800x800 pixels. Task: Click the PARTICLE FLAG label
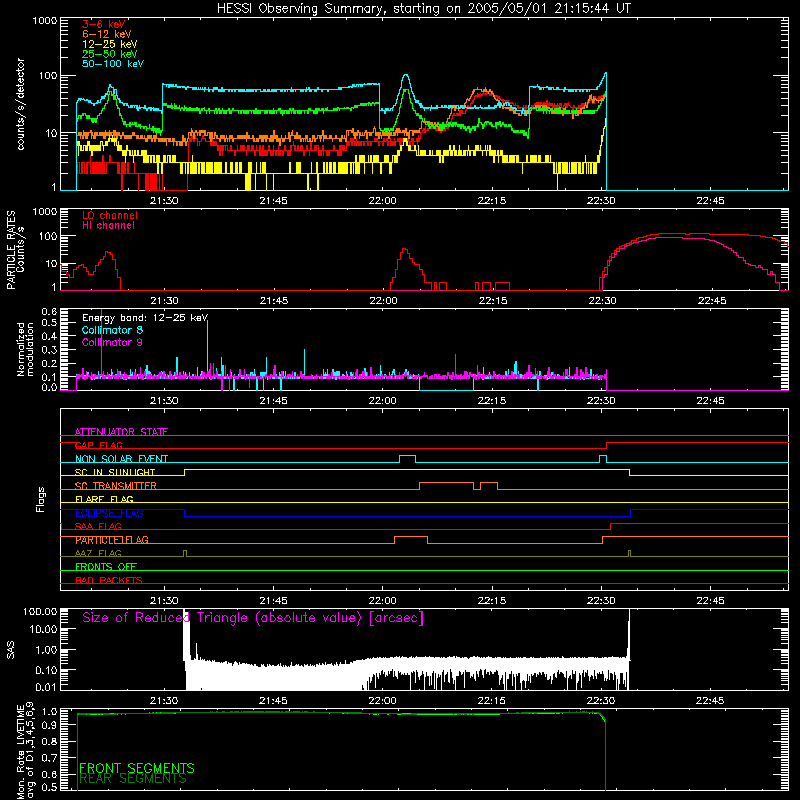pyautogui.click(x=112, y=540)
